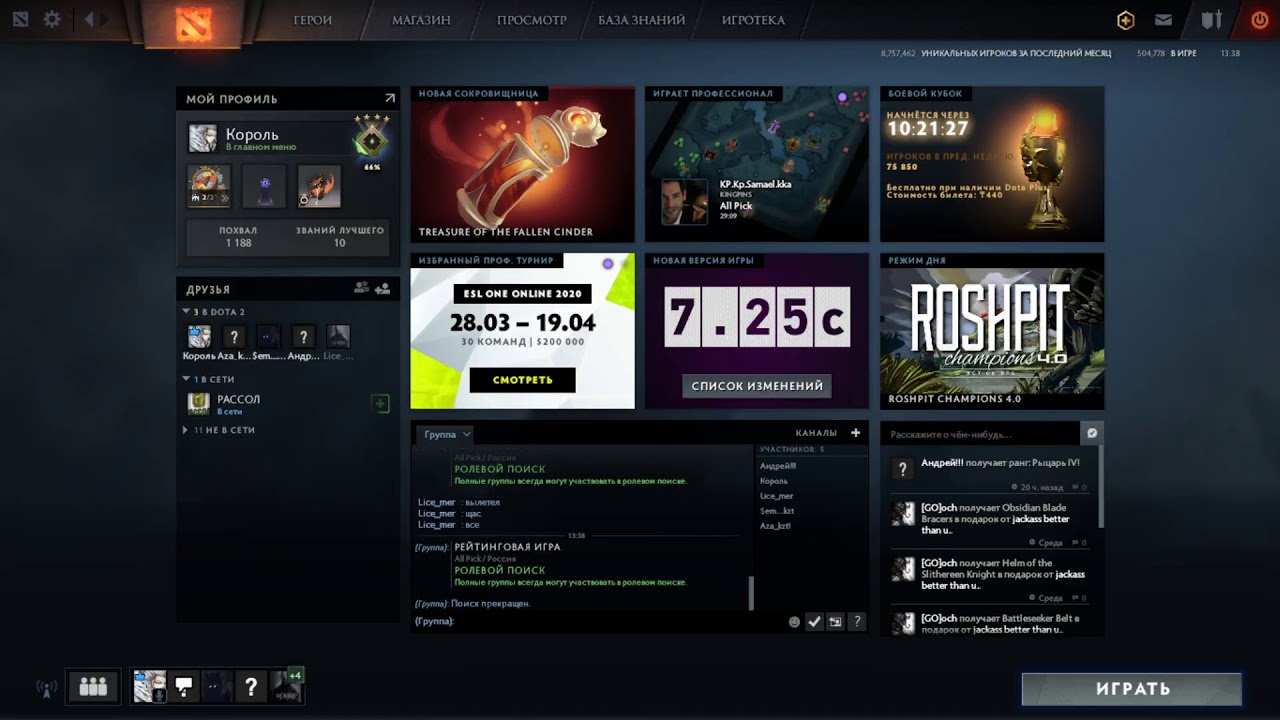The image size is (1280, 720).
Task: Add a chat channel with the plus icon
Action: (855, 433)
